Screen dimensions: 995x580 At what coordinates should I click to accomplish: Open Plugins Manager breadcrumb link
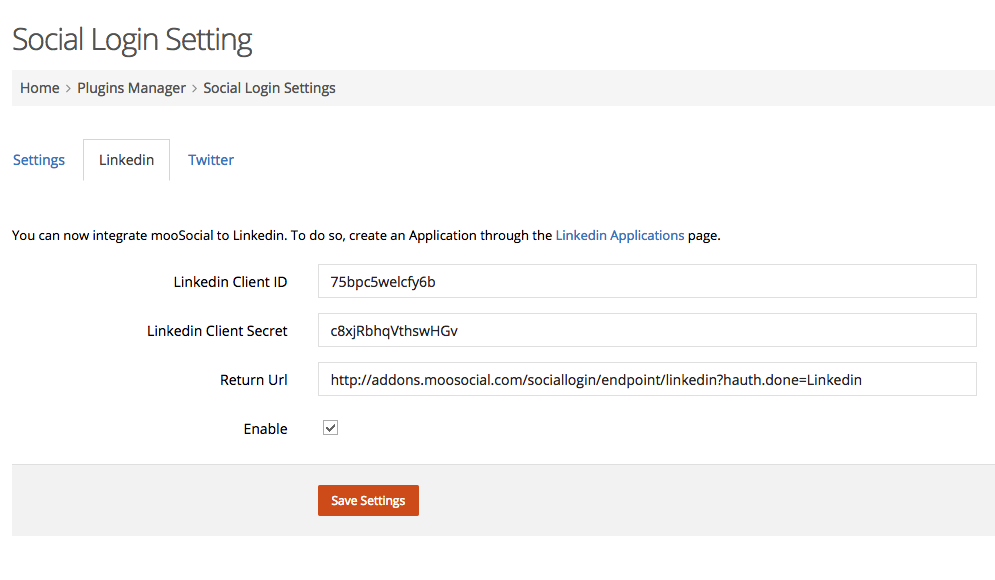click(131, 88)
